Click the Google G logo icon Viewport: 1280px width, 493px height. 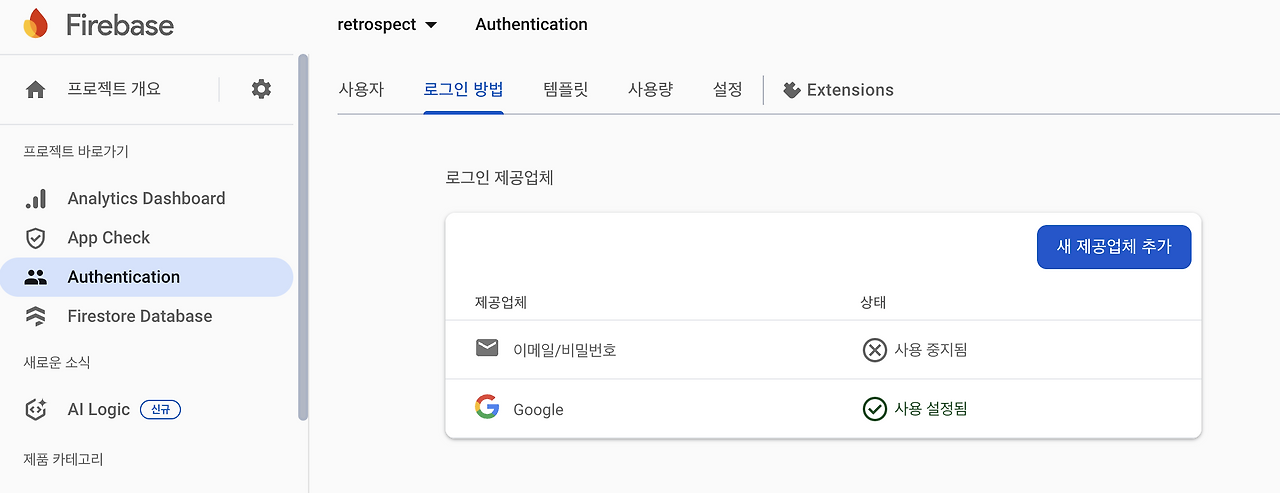coord(487,407)
